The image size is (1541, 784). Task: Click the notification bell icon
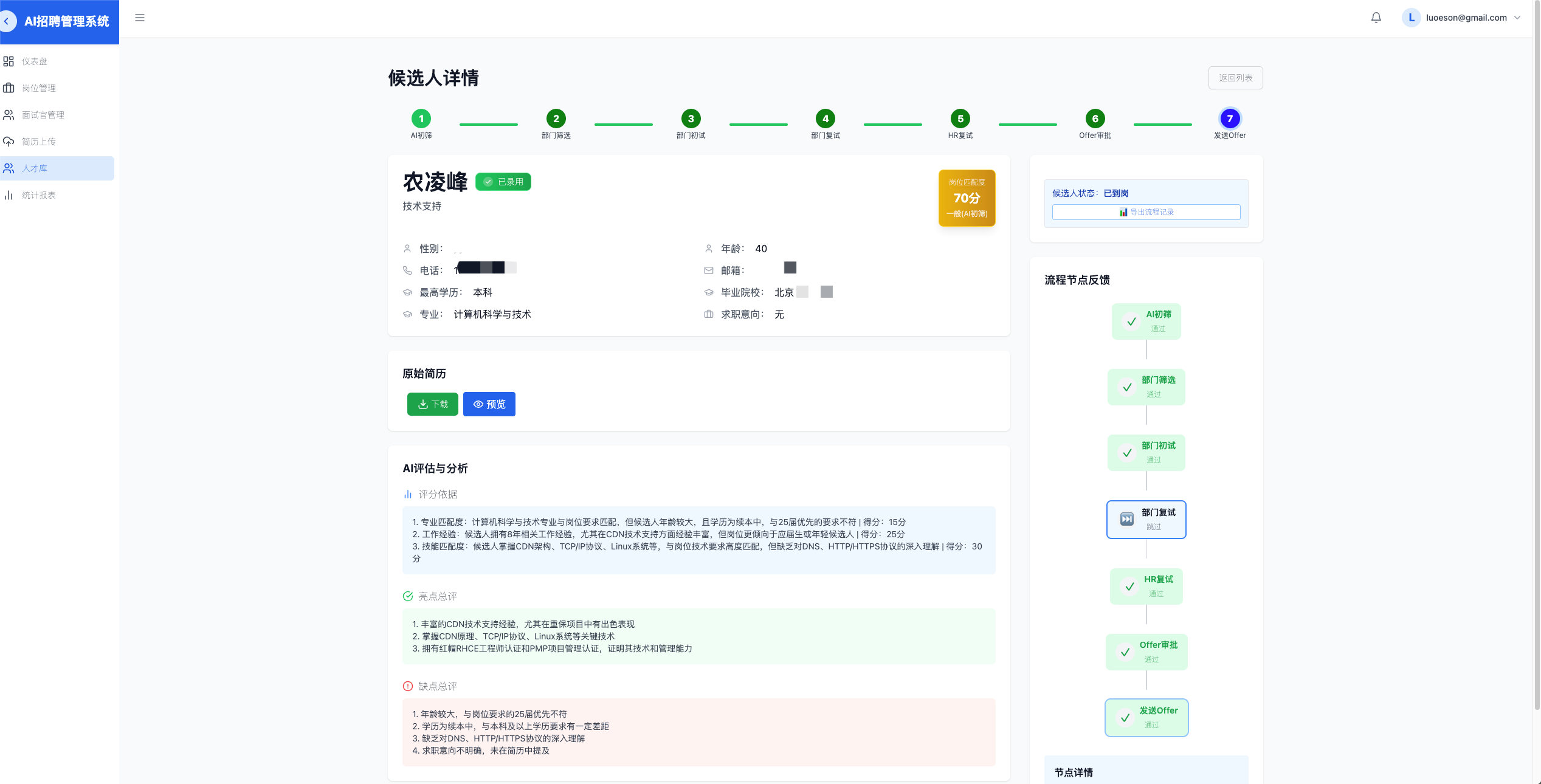pos(1376,18)
